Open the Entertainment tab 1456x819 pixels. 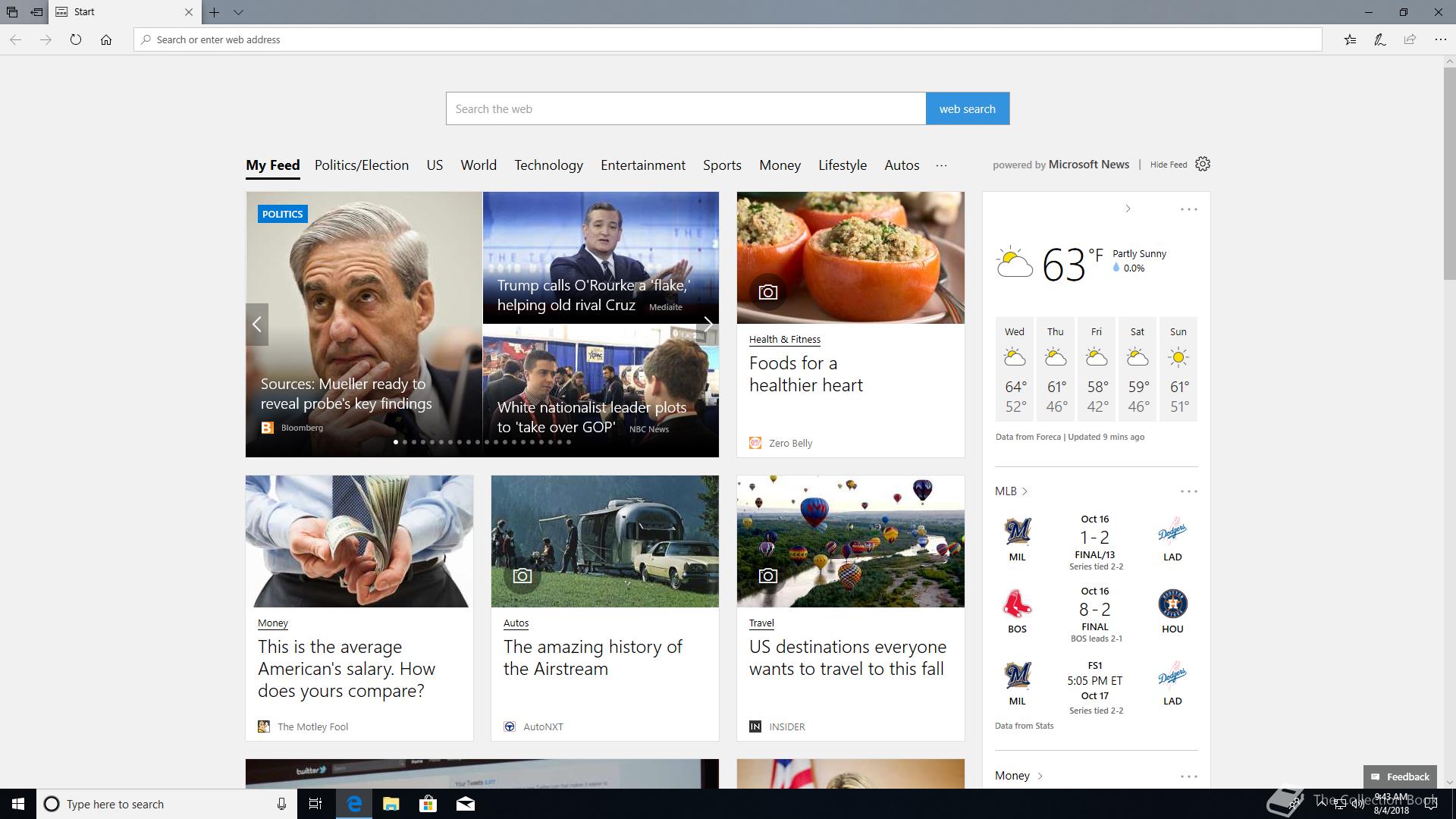click(643, 165)
